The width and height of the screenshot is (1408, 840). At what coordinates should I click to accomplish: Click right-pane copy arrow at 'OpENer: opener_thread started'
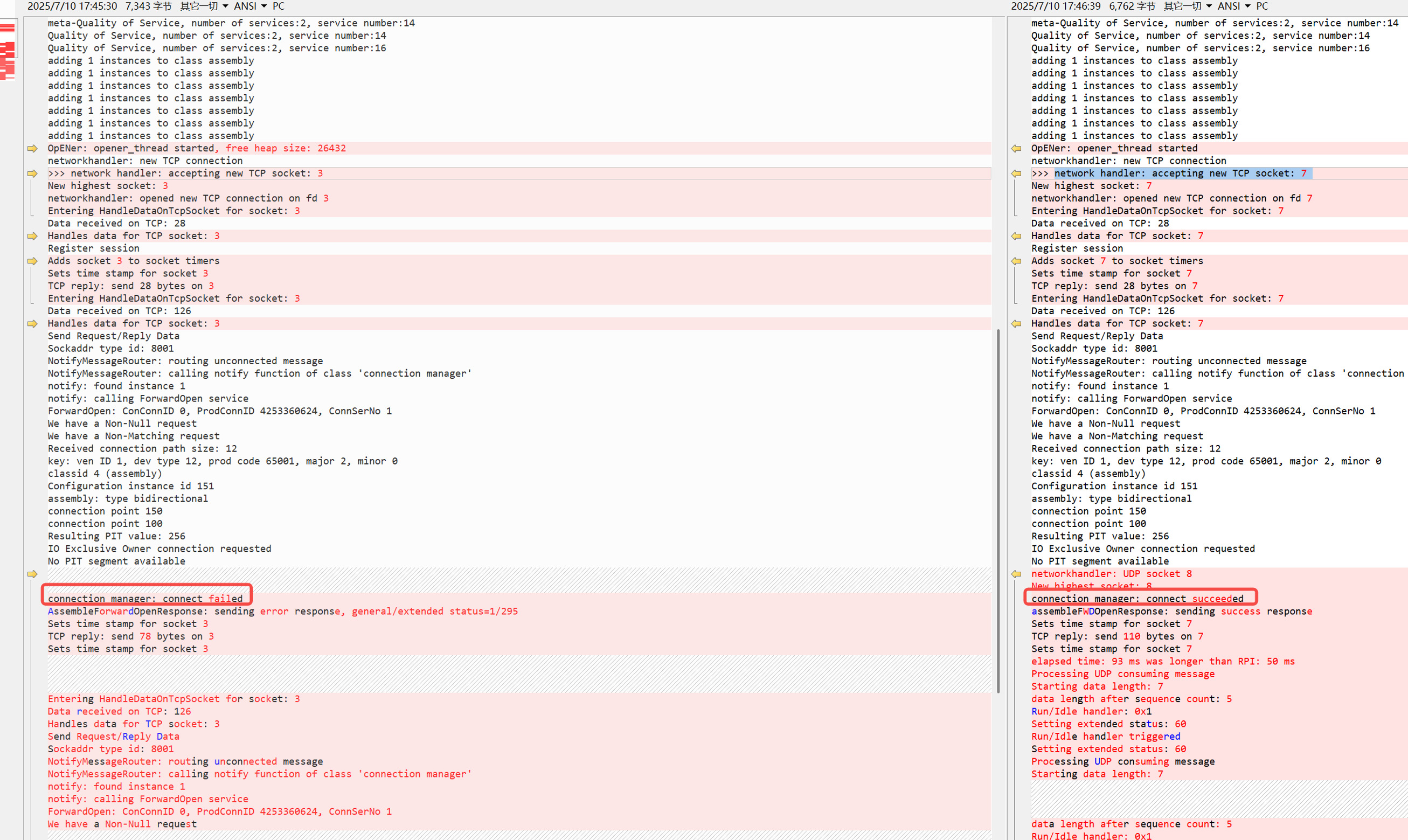coord(1016,148)
